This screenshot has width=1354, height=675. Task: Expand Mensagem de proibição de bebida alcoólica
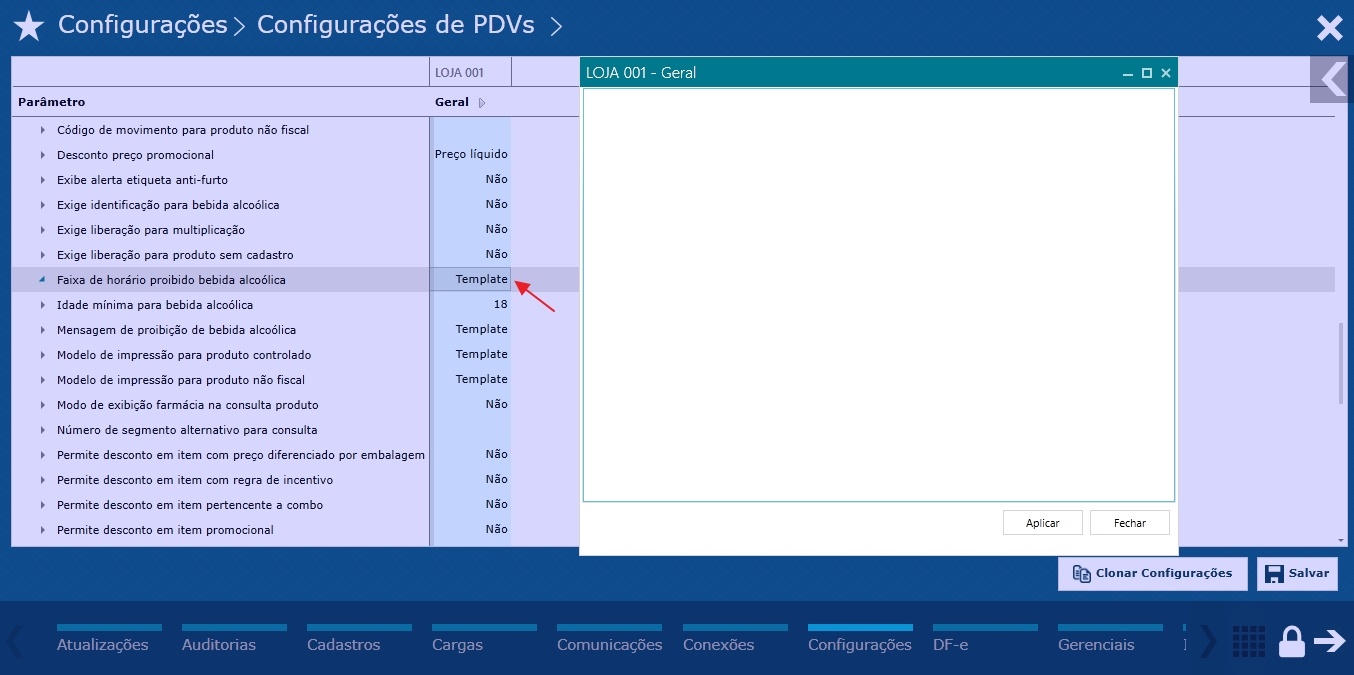43,330
